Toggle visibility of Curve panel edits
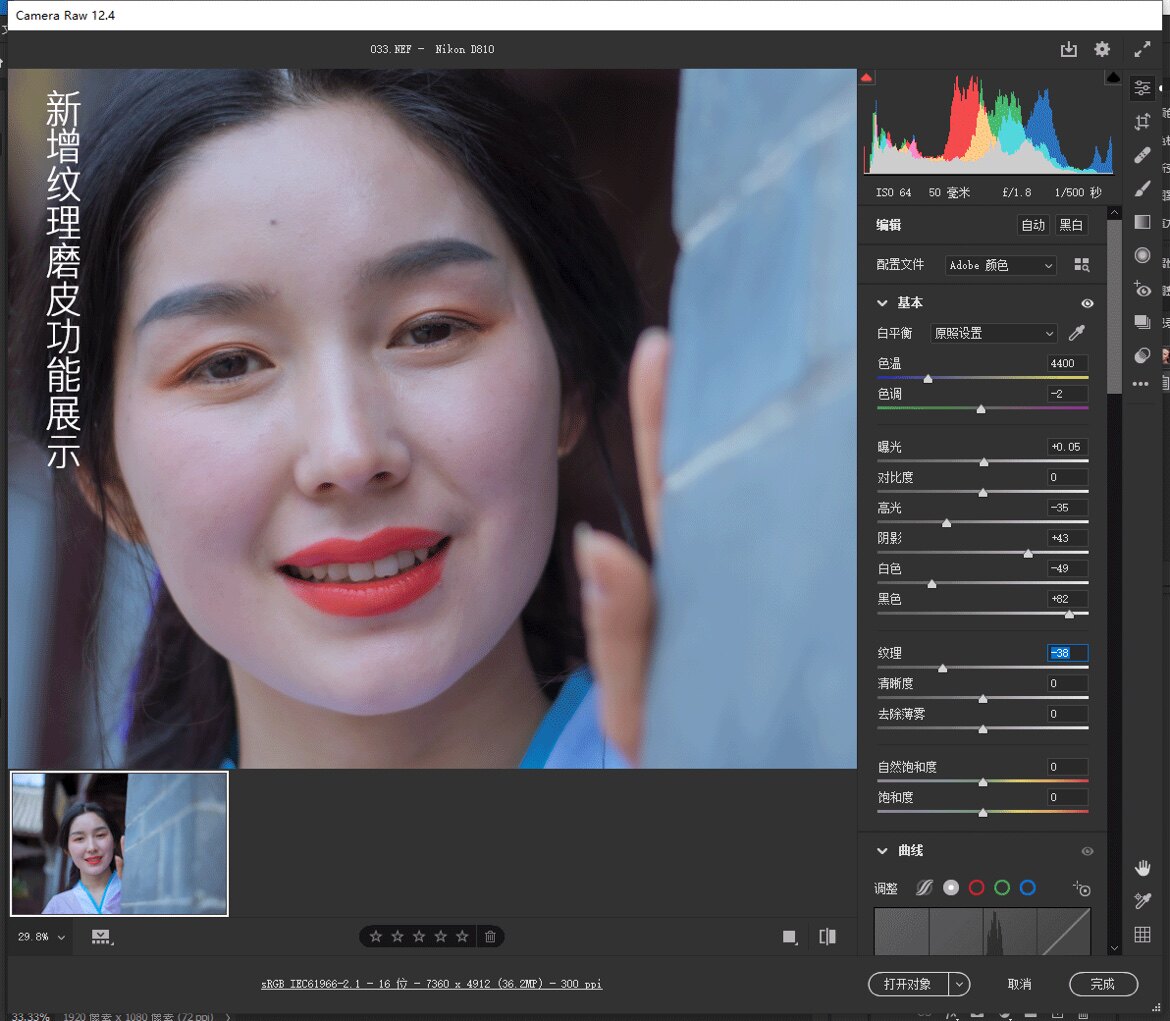This screenshot has width=1170, height=1021. coord(1087,851)
